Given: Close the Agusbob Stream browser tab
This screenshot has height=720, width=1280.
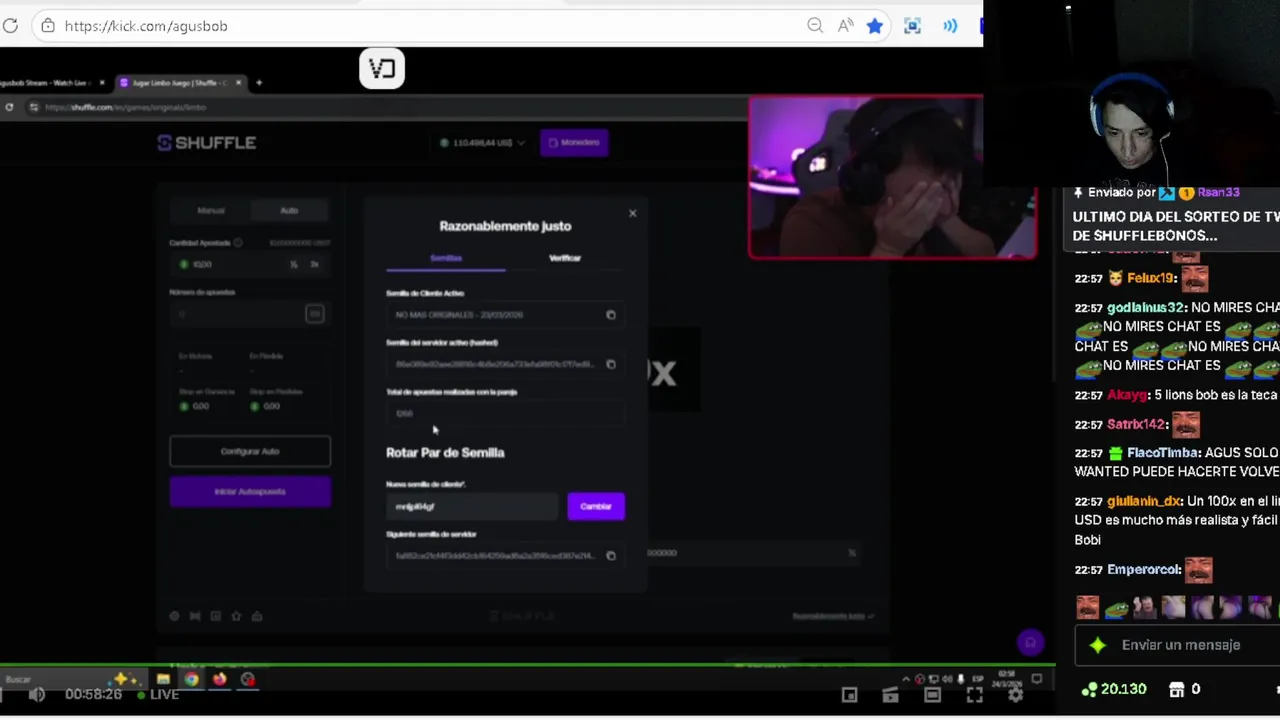Looking at the screenshot, I should pos(101,83).
